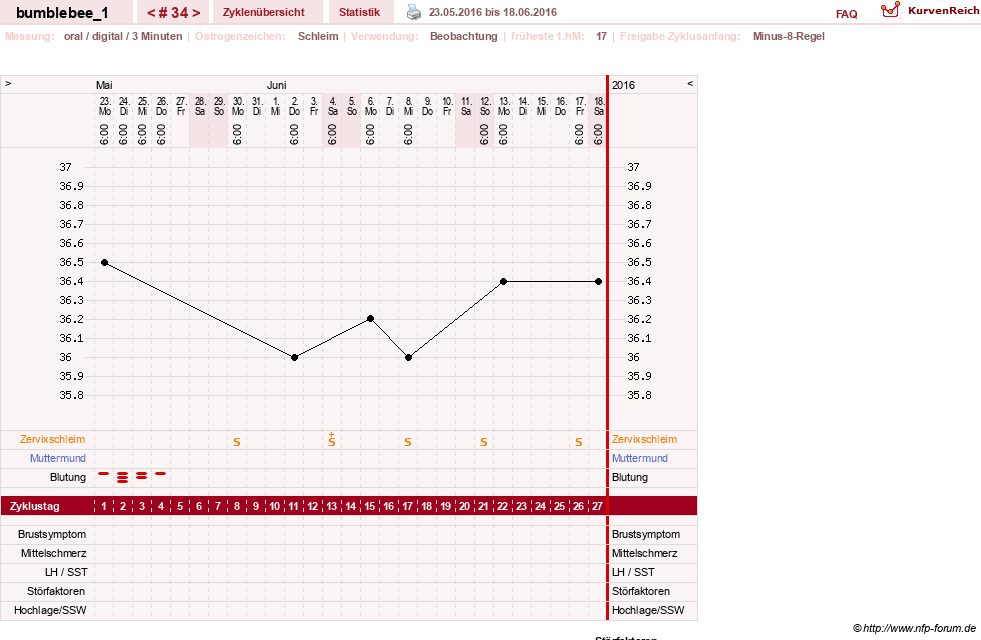This screenshot has width=981, height=640.
Task: Go to next cycle after #34
Action: (196, 13)
